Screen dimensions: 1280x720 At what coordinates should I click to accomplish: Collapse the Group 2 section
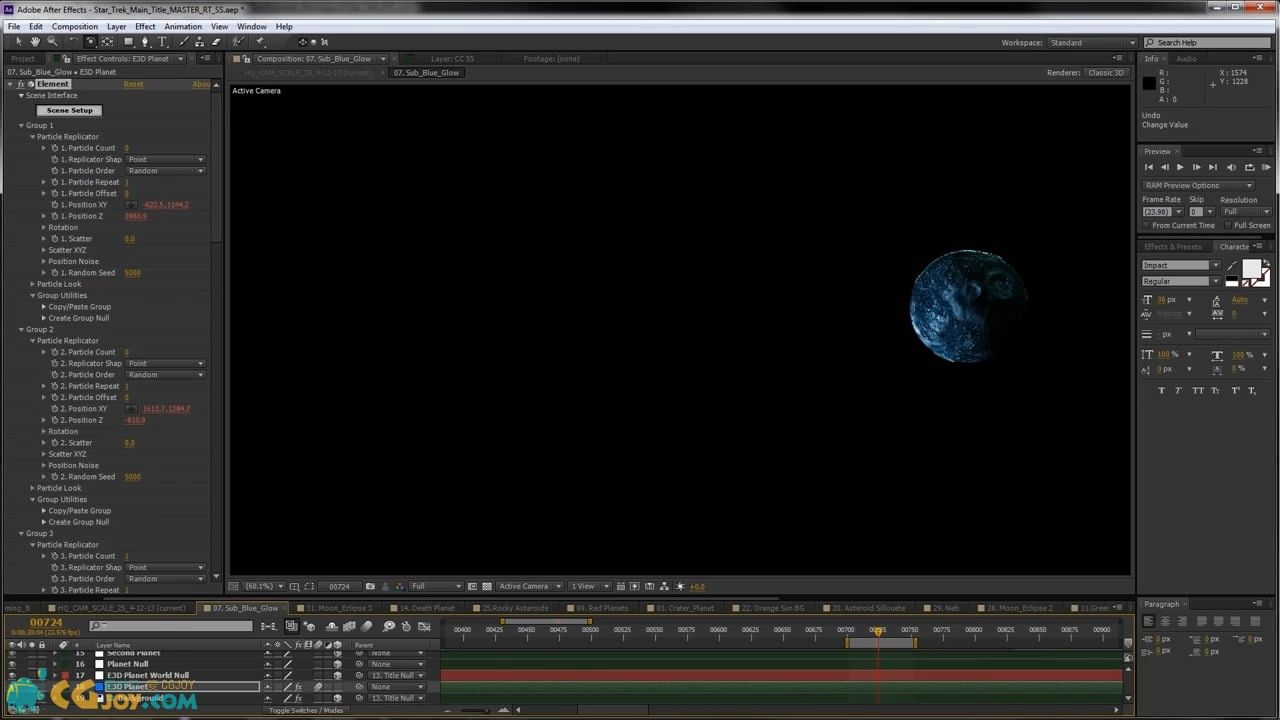(x=21, y=329)
